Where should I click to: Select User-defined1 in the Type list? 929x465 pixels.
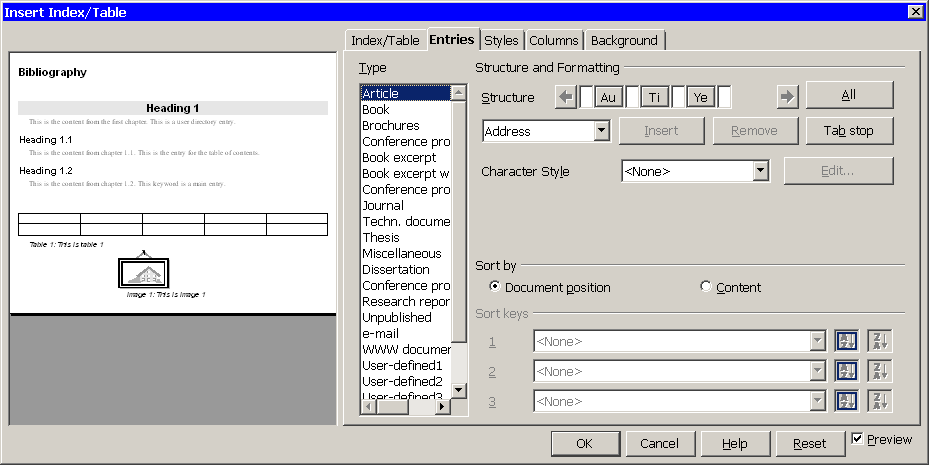pyautogui.click(x=406, y=365)
